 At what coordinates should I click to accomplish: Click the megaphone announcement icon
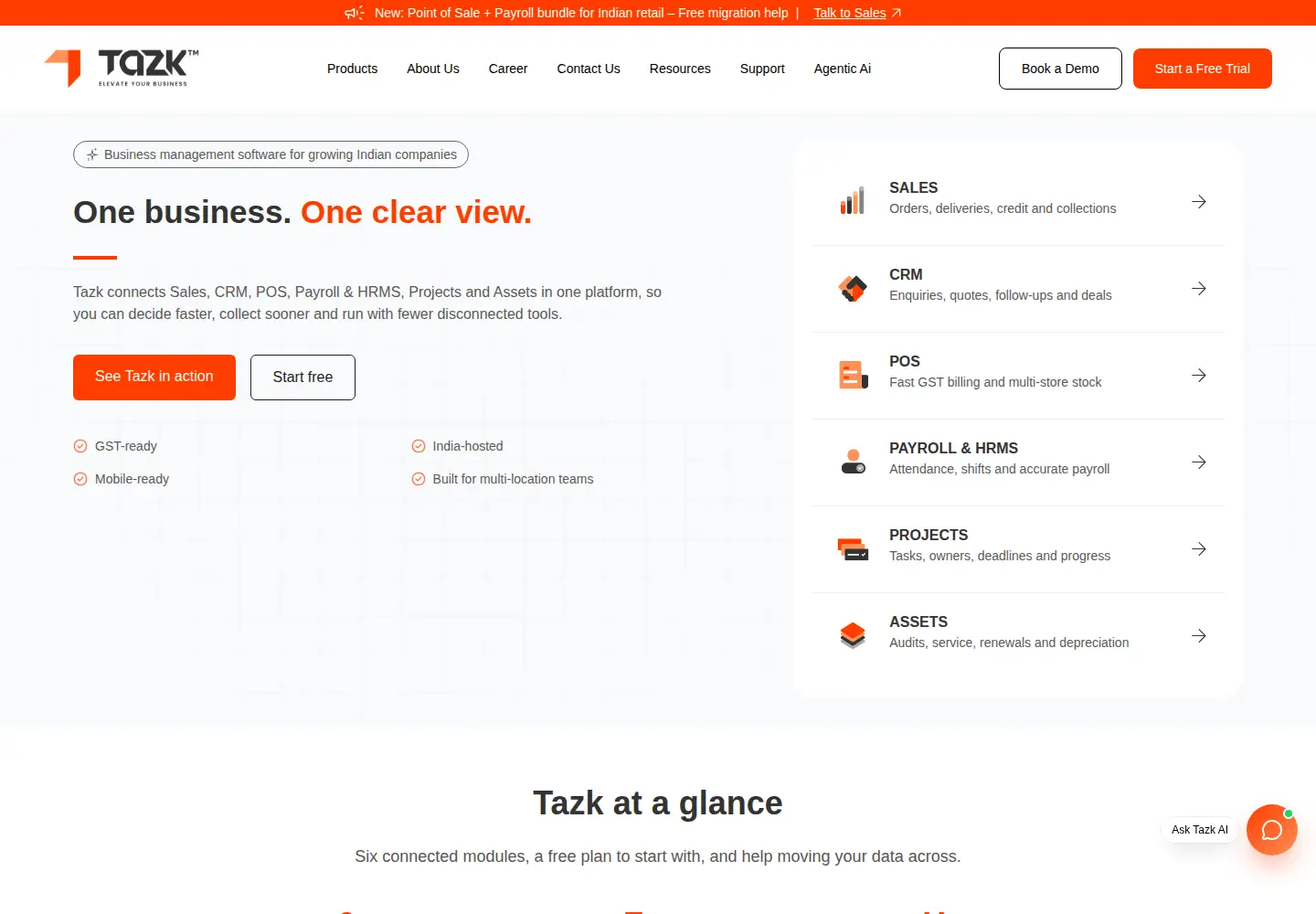tap(355, 13)
